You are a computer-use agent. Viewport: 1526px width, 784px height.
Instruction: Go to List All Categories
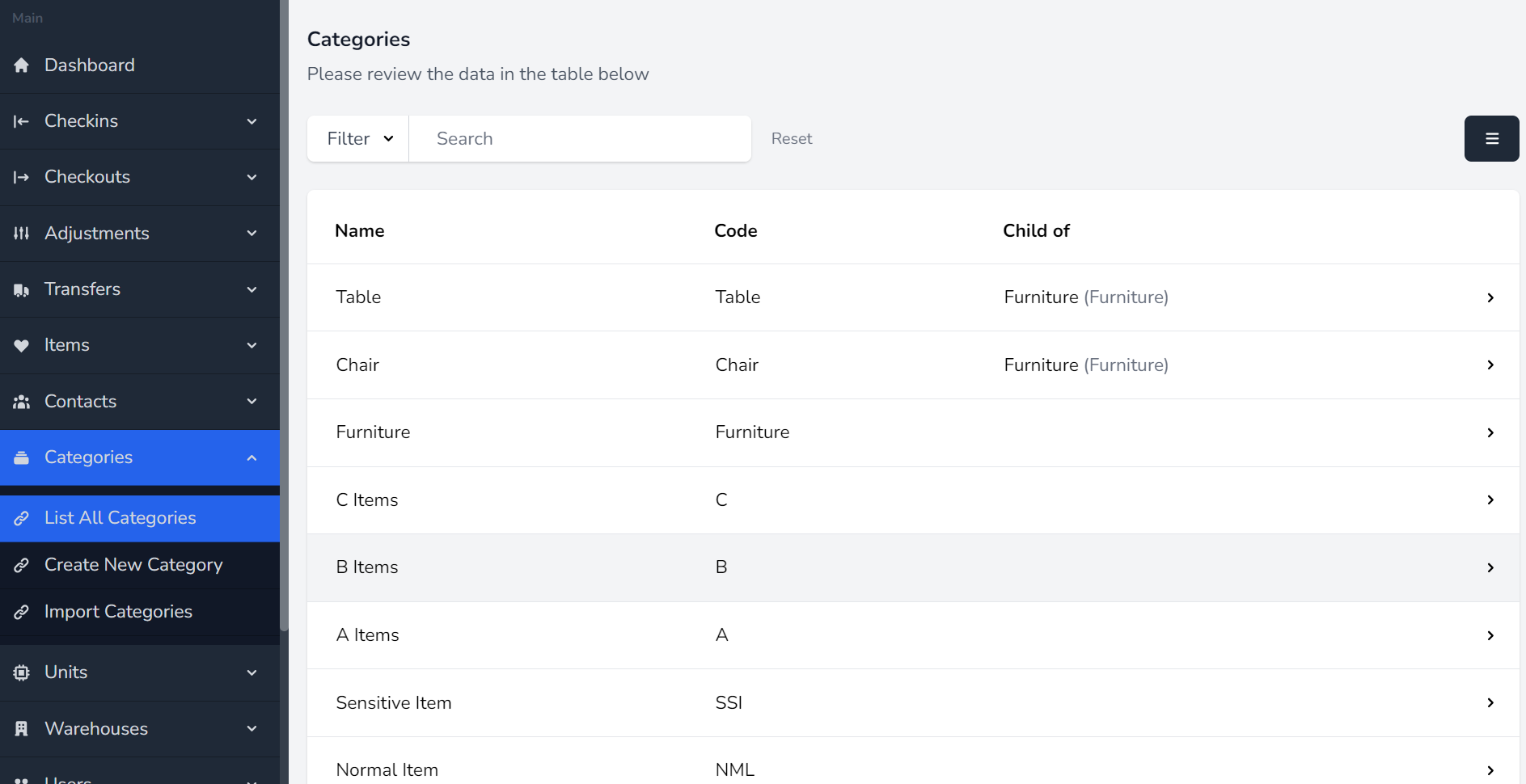(x=120, y=518)
